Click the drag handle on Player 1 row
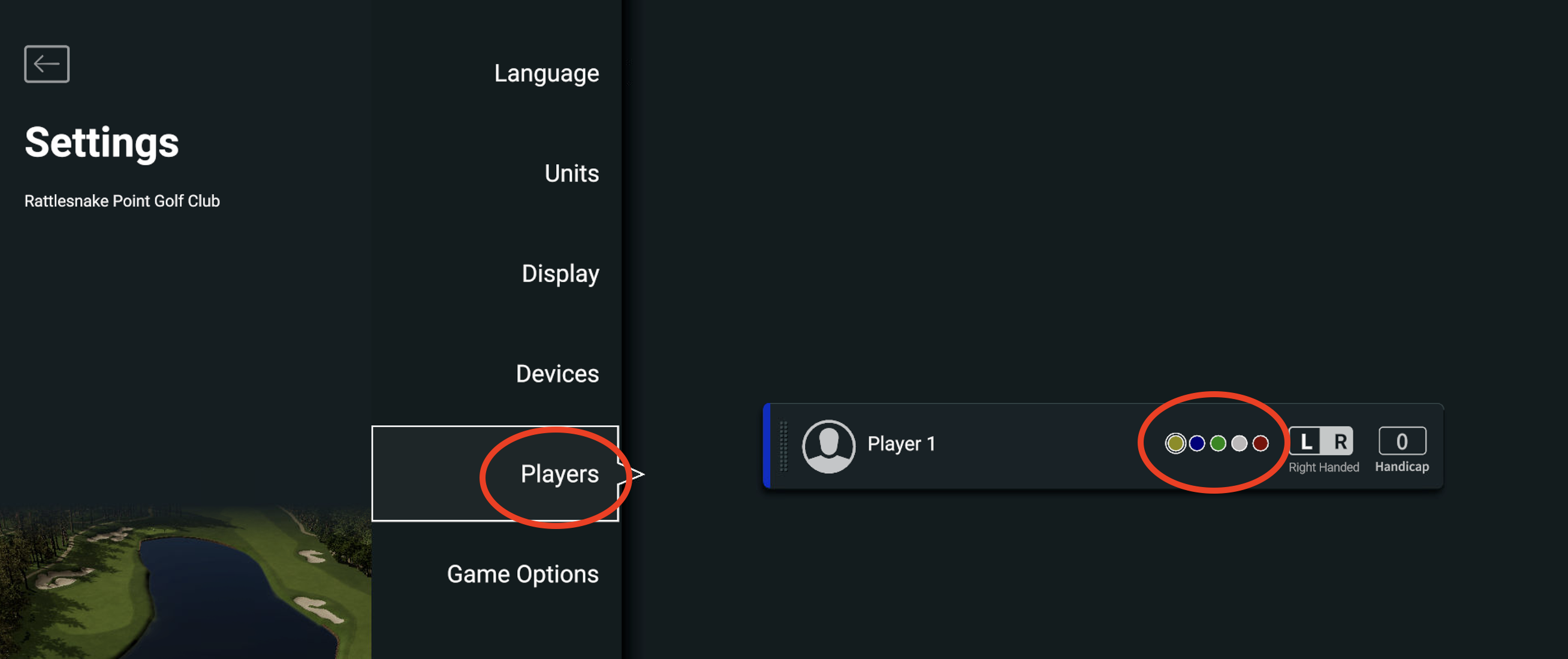Image resolution: width=1568 pixels, height=659 pixels. click(x=784, y=446)
